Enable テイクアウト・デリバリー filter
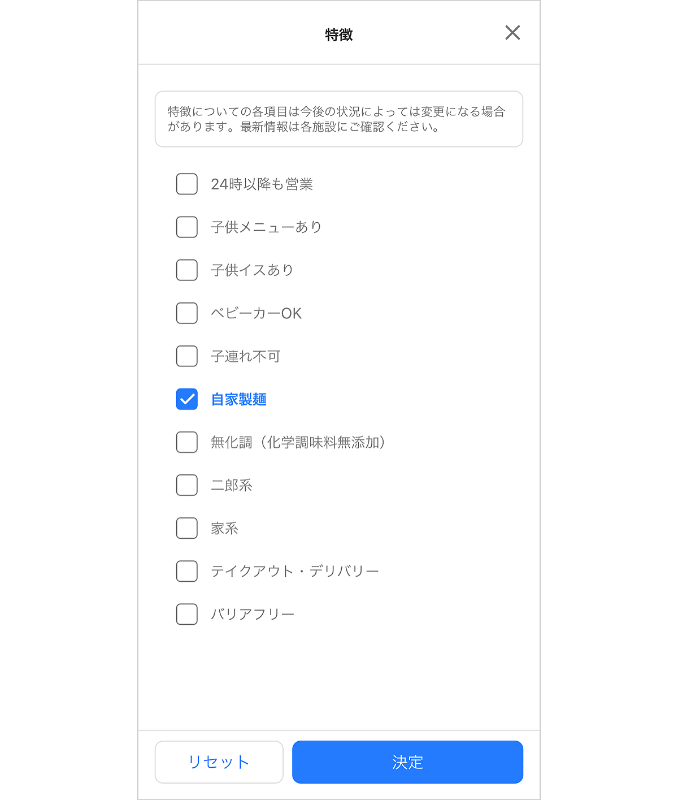The image size is (678, 800). (x=186, y=571)
